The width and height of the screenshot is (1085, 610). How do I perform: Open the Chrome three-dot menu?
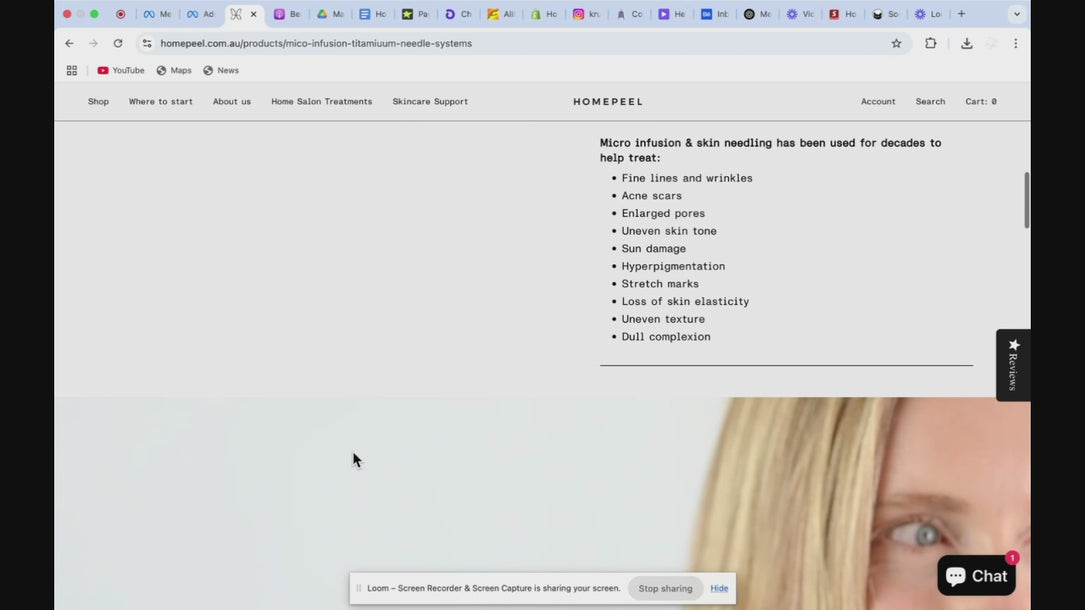click(x=1015, y=43)
